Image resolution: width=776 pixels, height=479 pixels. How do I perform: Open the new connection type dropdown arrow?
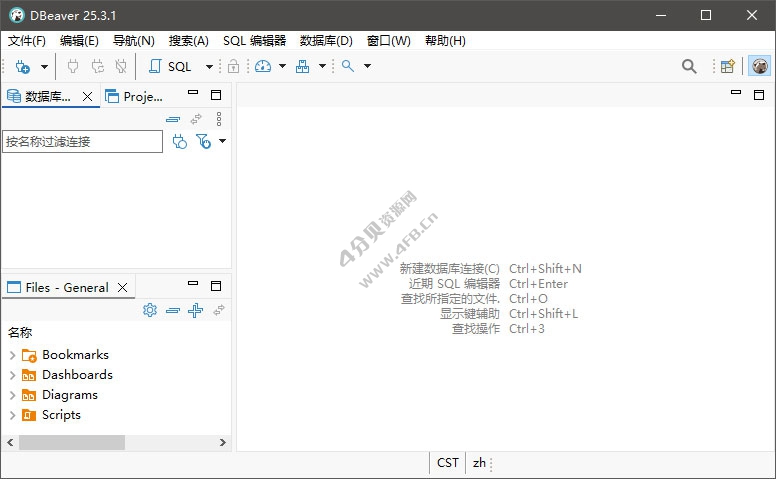[44, 66]
